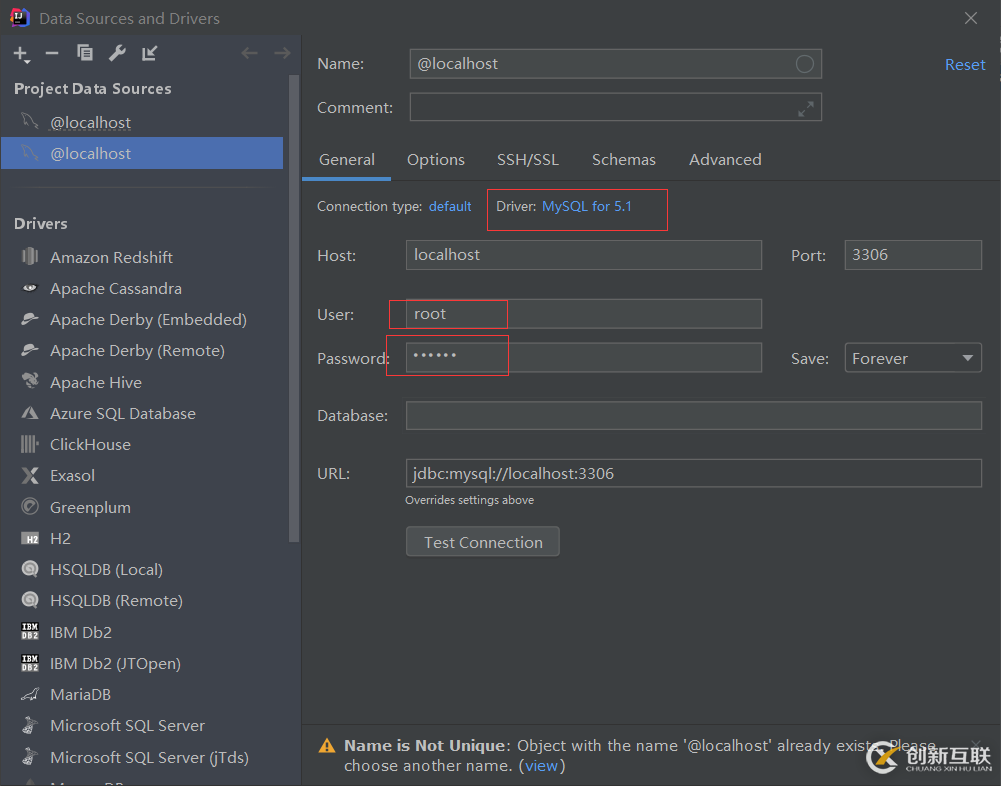The image size is (1001, 786).
Task: Click the Greenplum driver icon
Action: [x=30, y=507]
